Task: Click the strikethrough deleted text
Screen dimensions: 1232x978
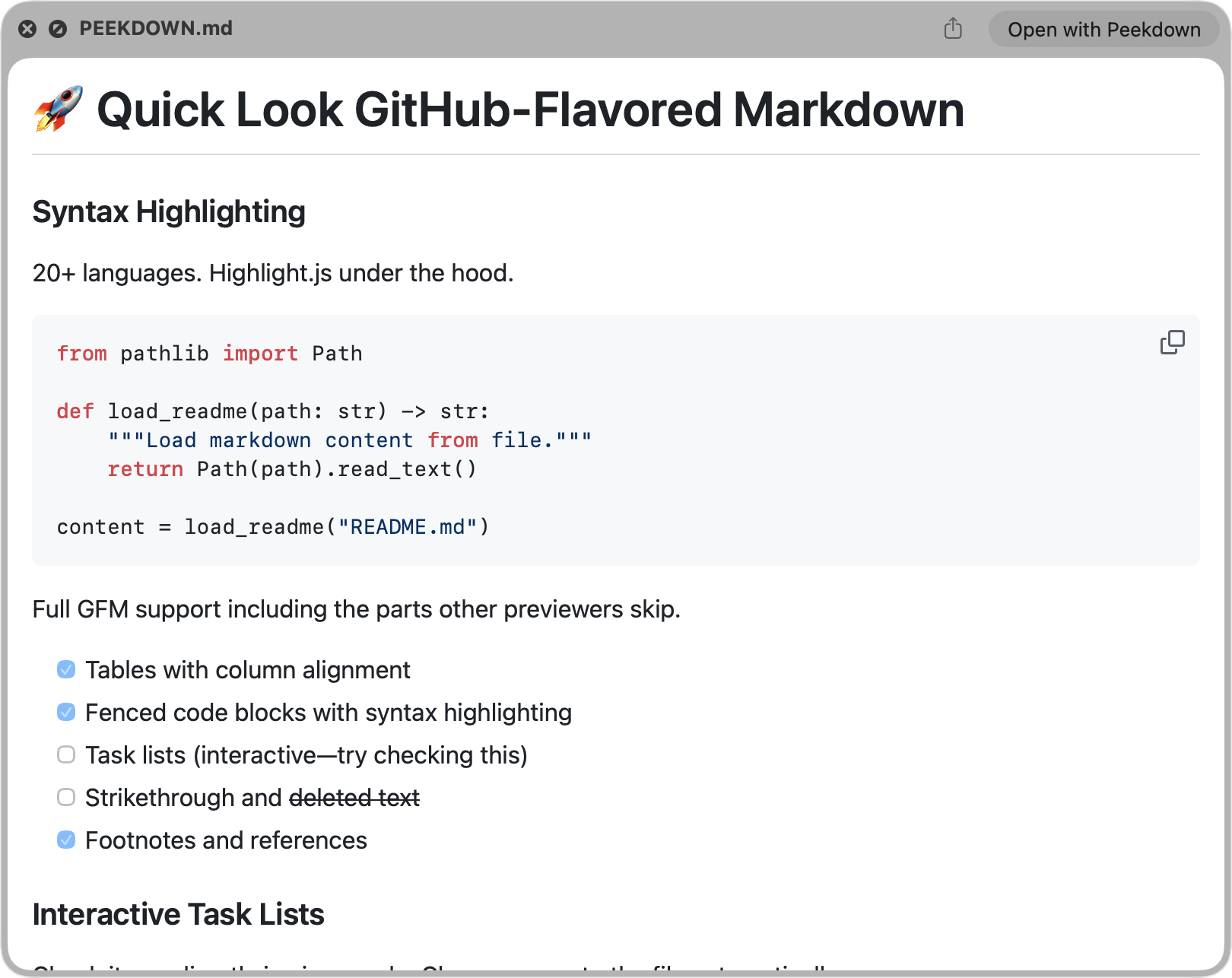Action: click(354, 797)
